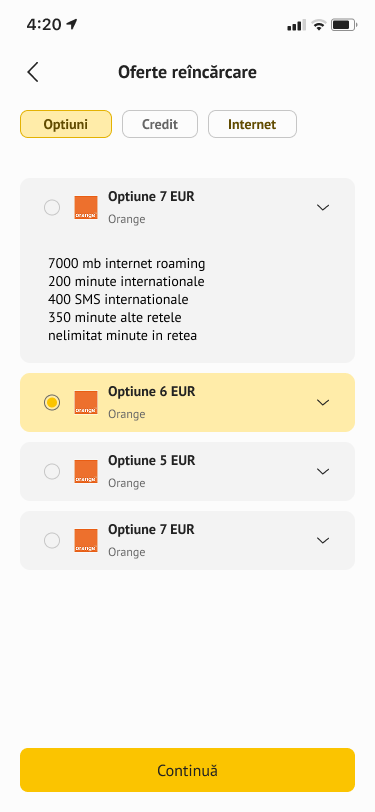Select radio button for bottom Optiune 7 EUR
375x812 pixels.
[52, 541]
